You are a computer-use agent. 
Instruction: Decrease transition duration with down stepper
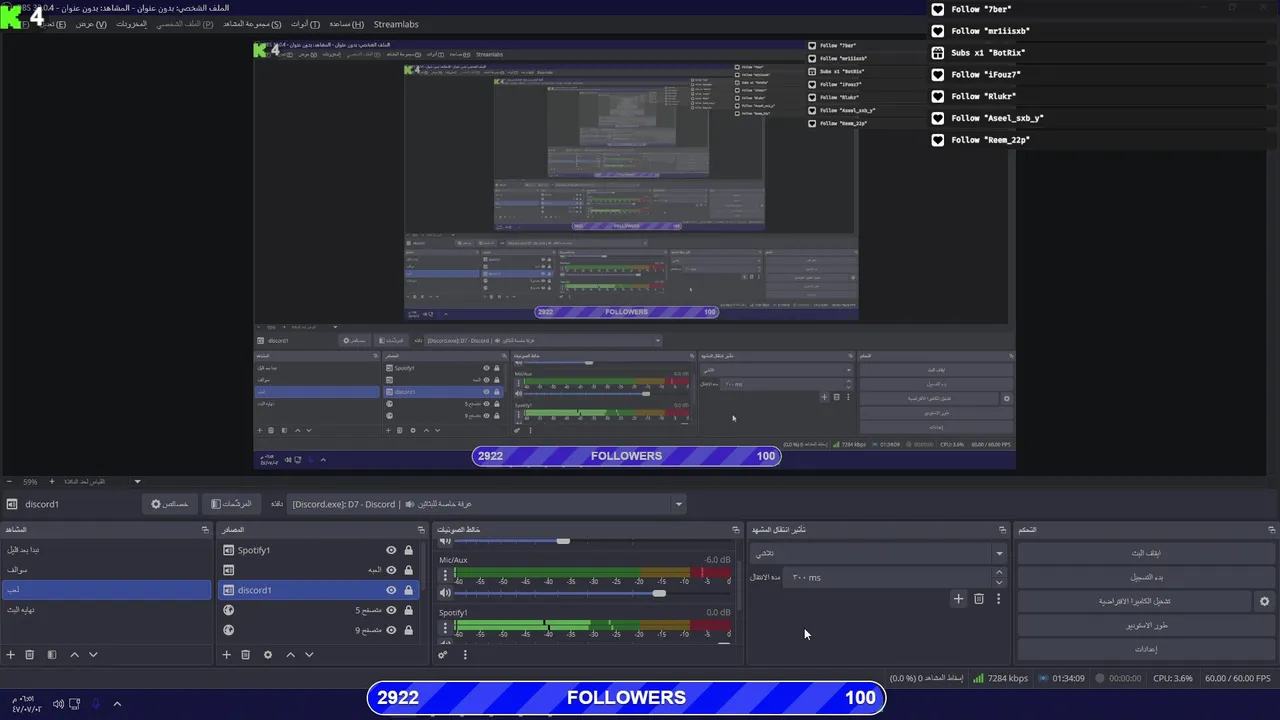pos(998,582)
